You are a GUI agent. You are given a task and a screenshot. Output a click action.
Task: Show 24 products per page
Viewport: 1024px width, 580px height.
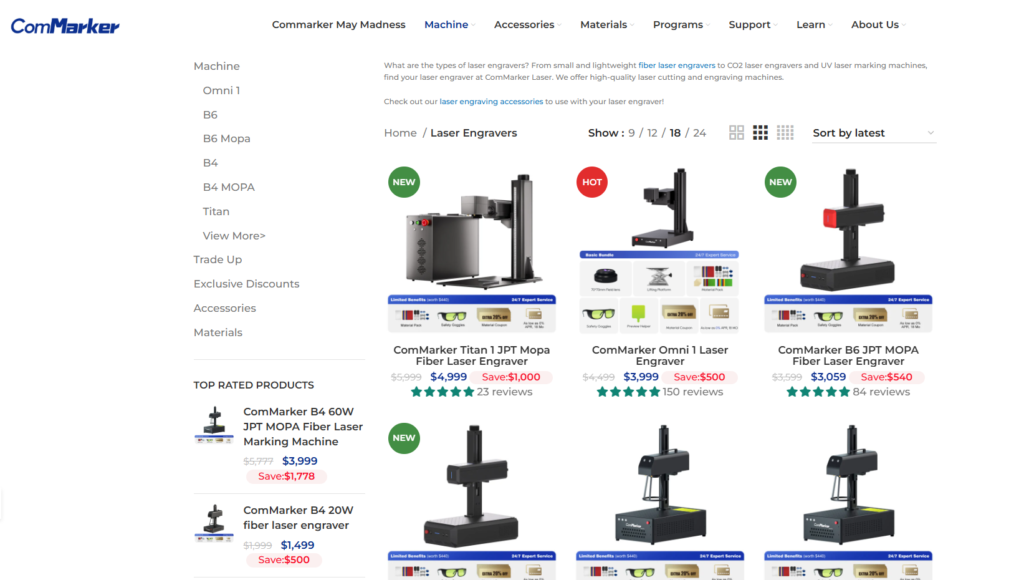(x=699, y=133)
